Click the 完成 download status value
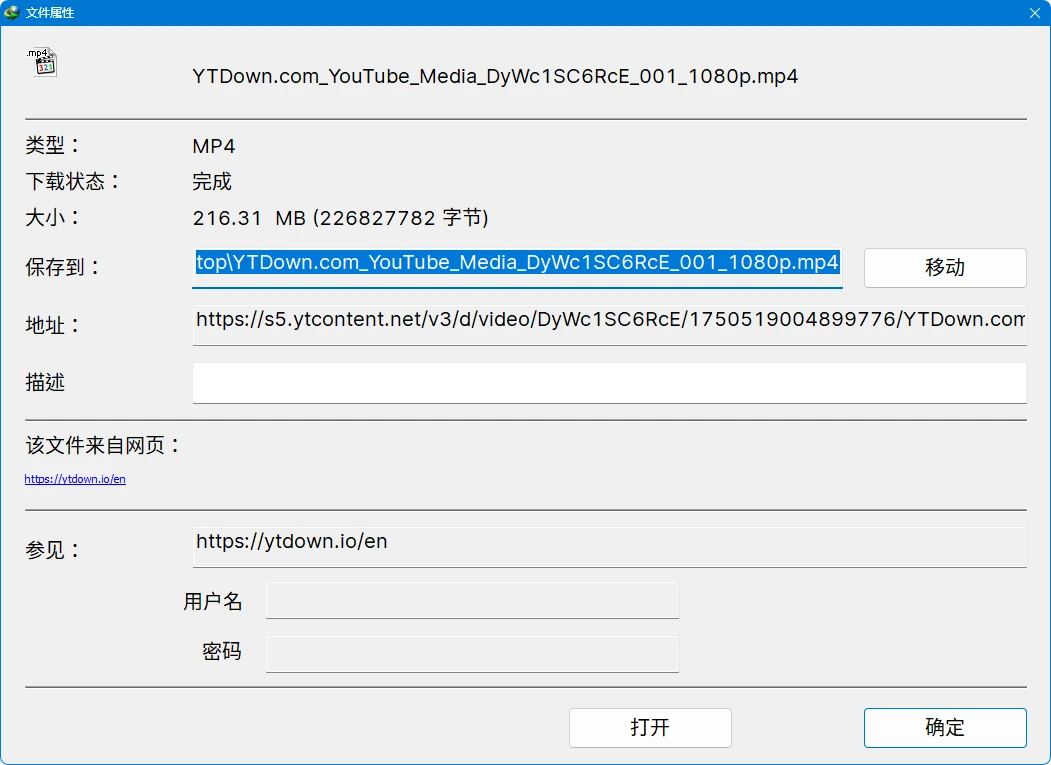Viewport: 1051px width, 765px height. [x=212, y=182]
